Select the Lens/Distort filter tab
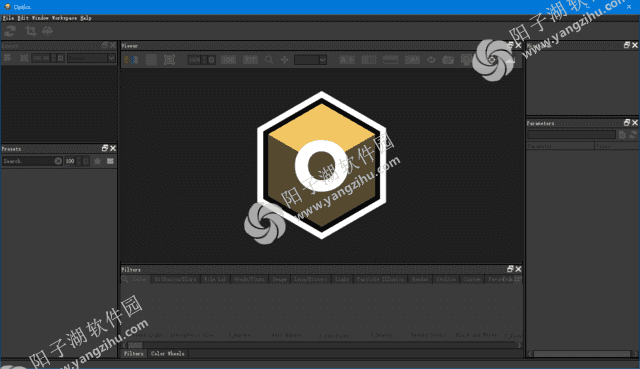 click(x=311, y=279)
